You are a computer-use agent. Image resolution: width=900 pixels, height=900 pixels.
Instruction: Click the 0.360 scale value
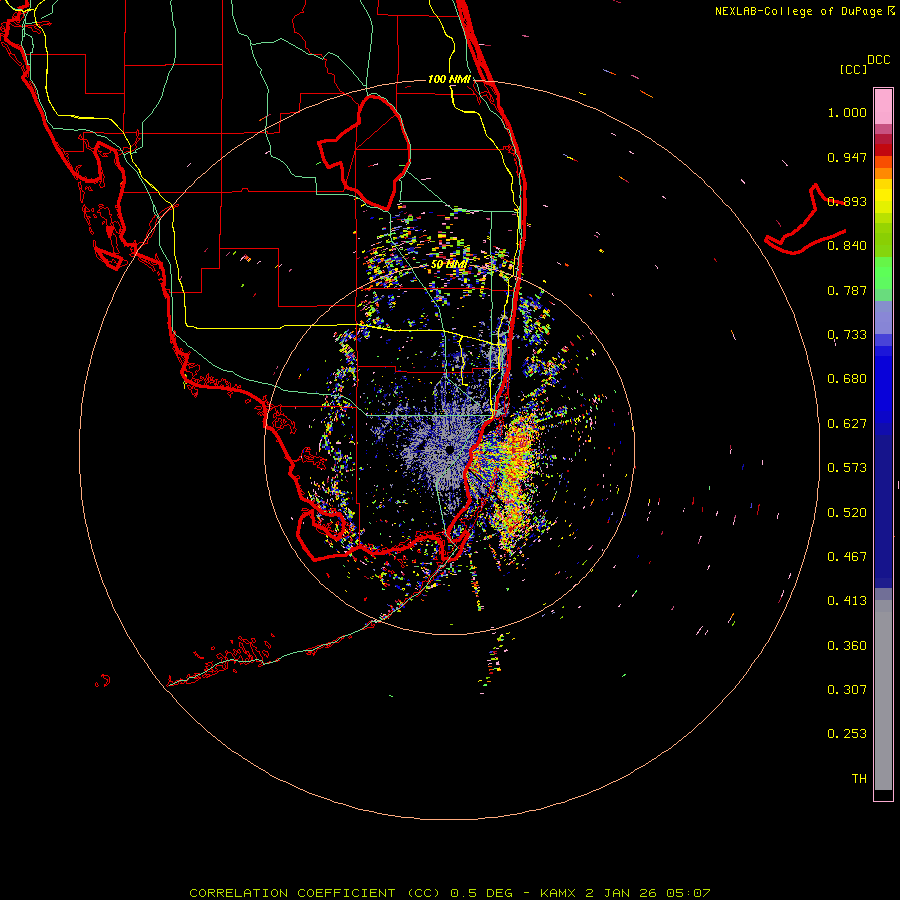(847, 646)
